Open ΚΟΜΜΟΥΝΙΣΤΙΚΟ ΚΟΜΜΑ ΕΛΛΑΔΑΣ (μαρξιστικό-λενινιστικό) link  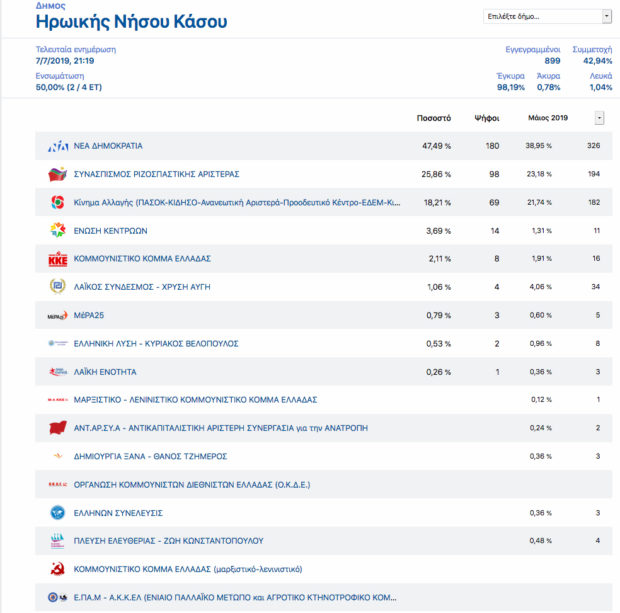coord(188,569)
